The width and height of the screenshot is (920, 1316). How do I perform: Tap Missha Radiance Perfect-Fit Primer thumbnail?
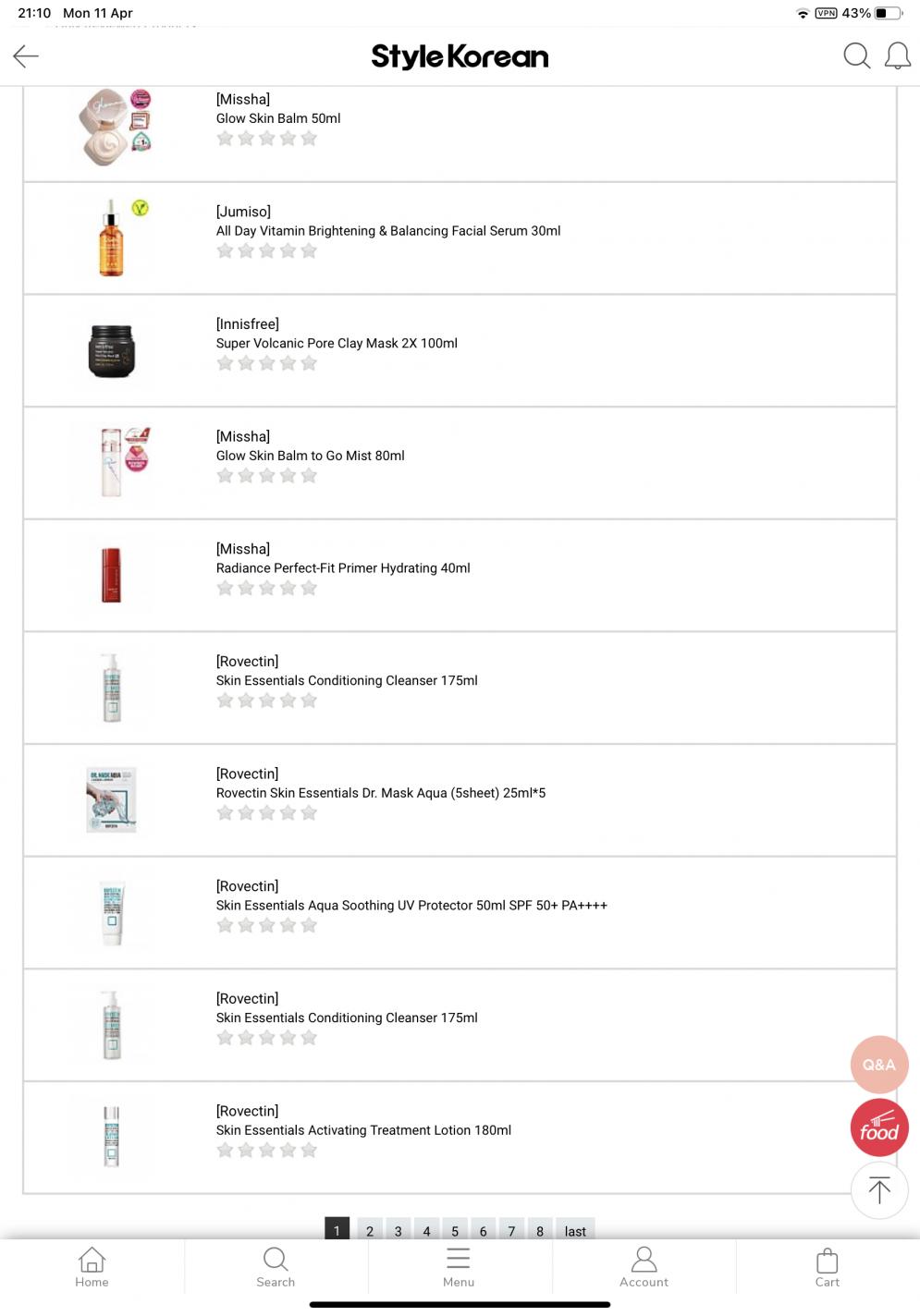[x=112, y=575]
